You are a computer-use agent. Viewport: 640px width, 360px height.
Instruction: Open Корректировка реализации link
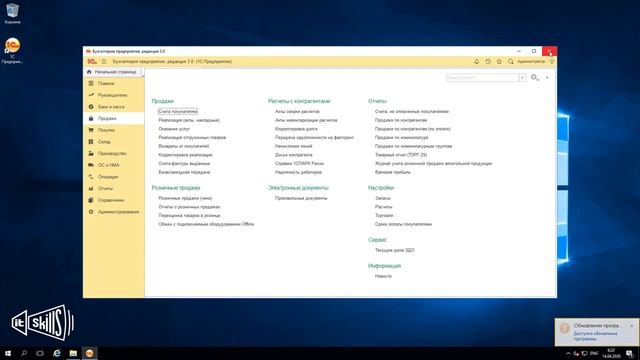pyautogui.click(x=185, y=155)
